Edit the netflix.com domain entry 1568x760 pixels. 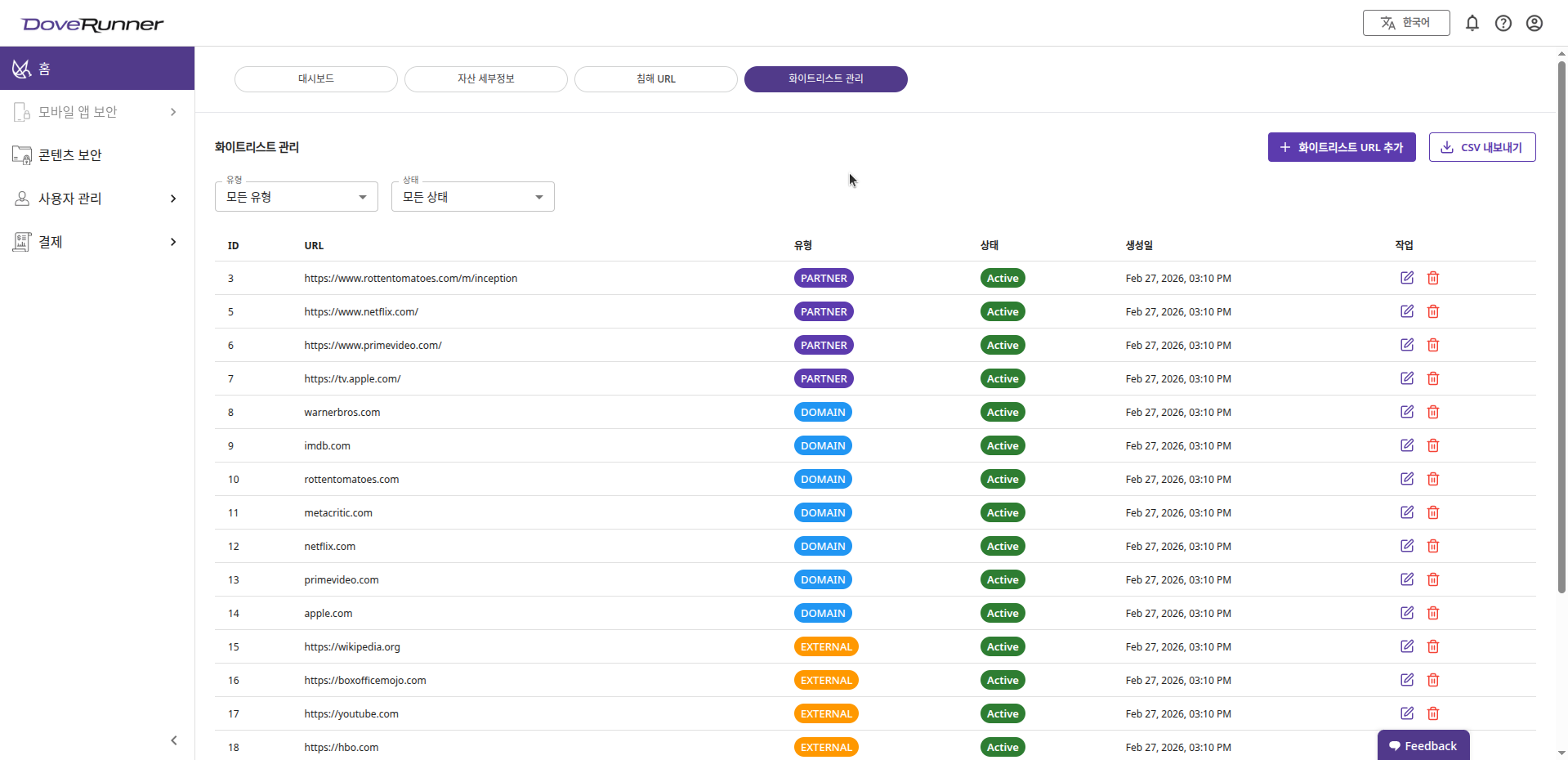coord(1406,546)
